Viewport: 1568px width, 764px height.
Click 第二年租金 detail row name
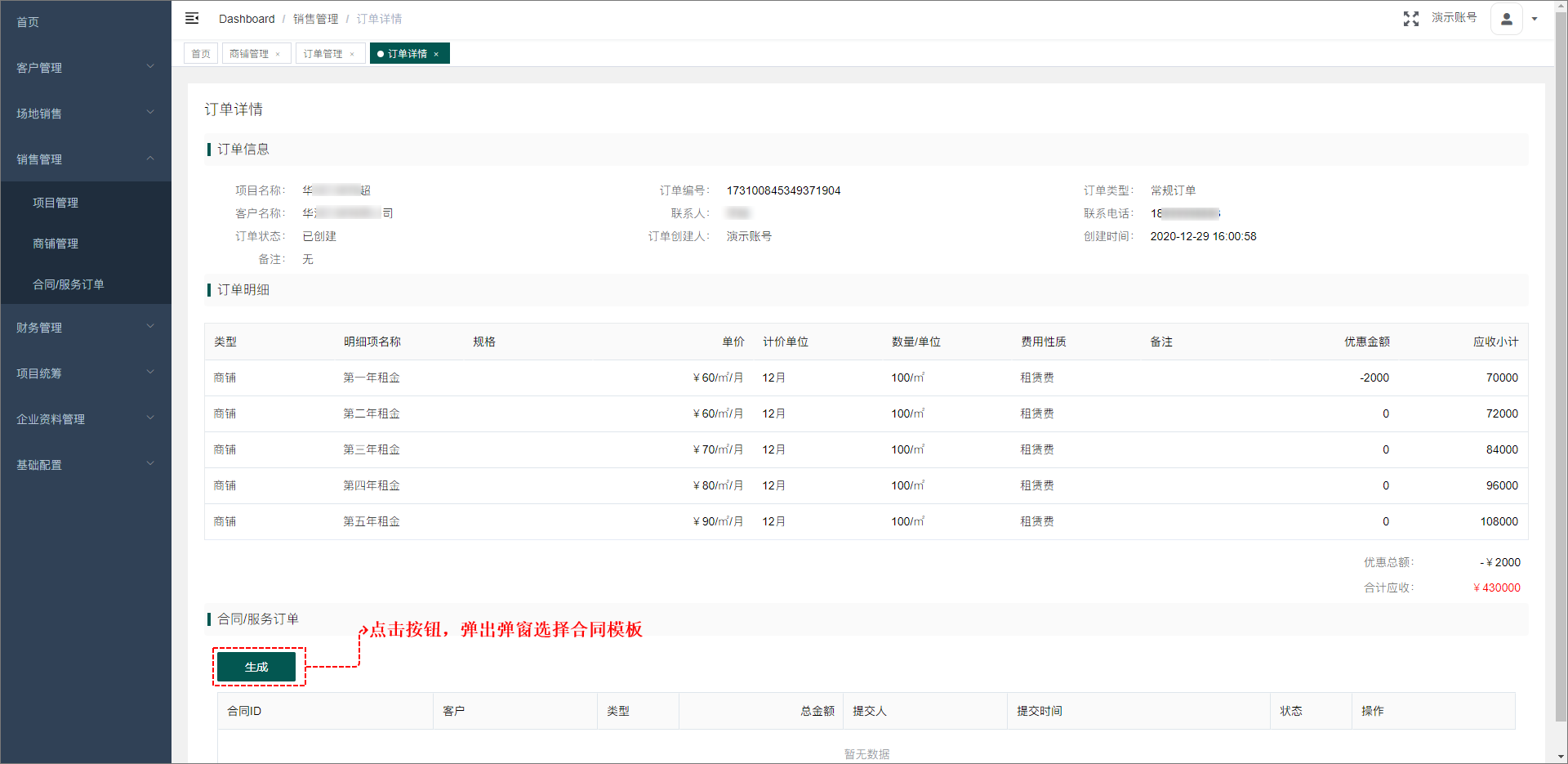point(372,413)
